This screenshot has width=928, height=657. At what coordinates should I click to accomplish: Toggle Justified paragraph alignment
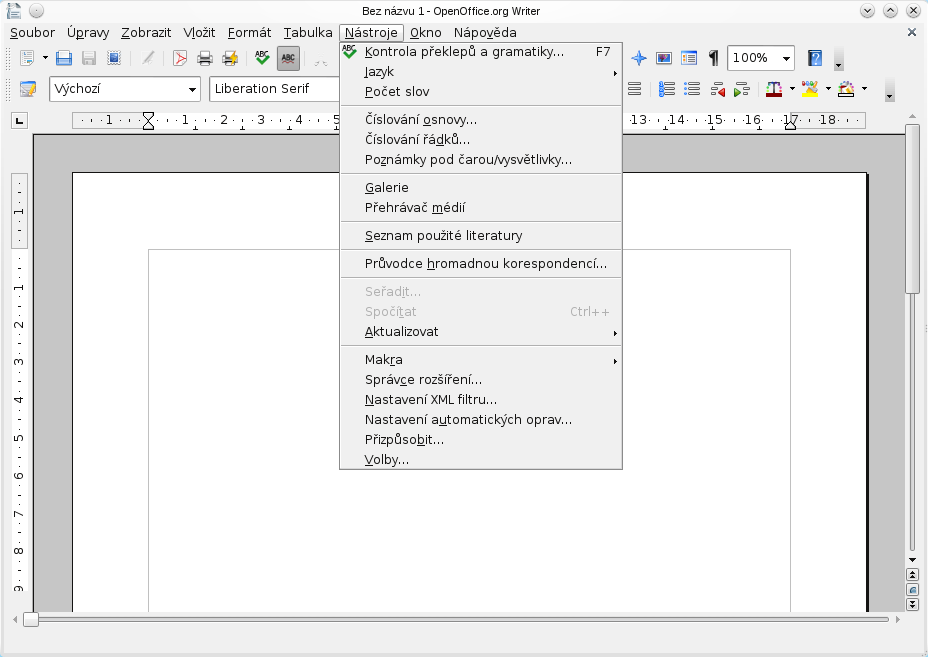[x=634, y=89]
